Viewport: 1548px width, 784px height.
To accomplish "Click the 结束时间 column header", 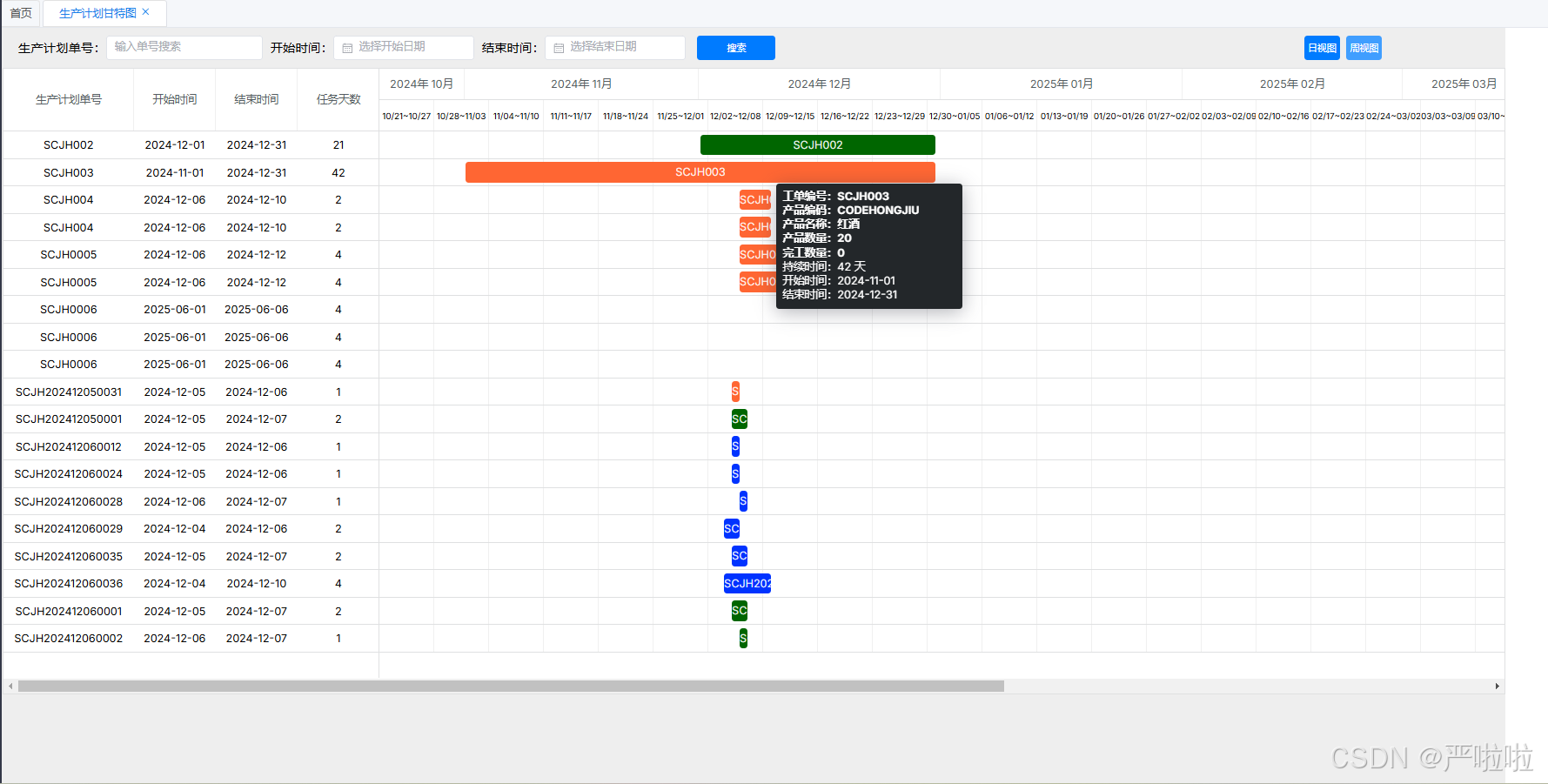I will coord(257,100).
